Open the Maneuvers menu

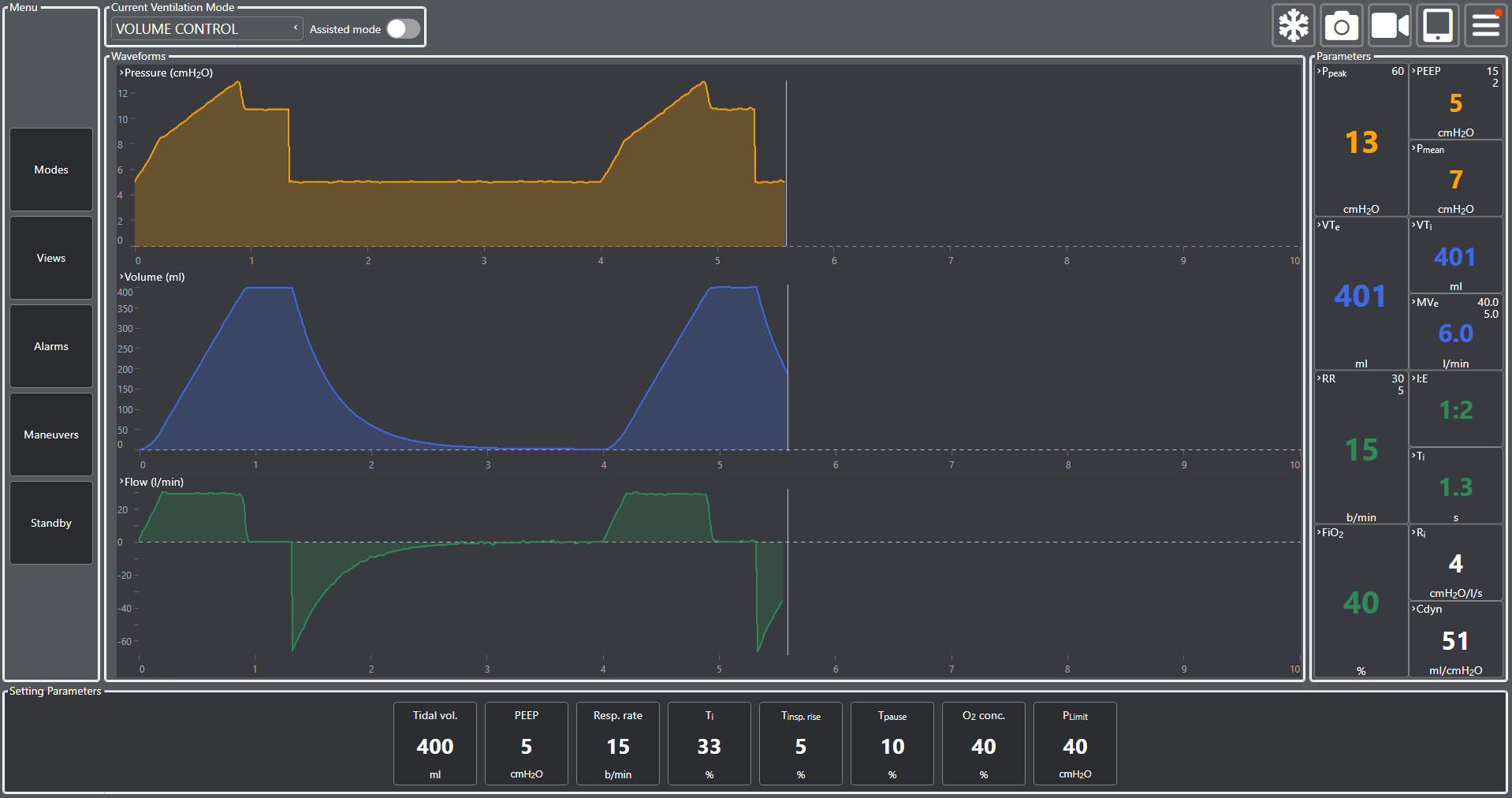(51, 434)
